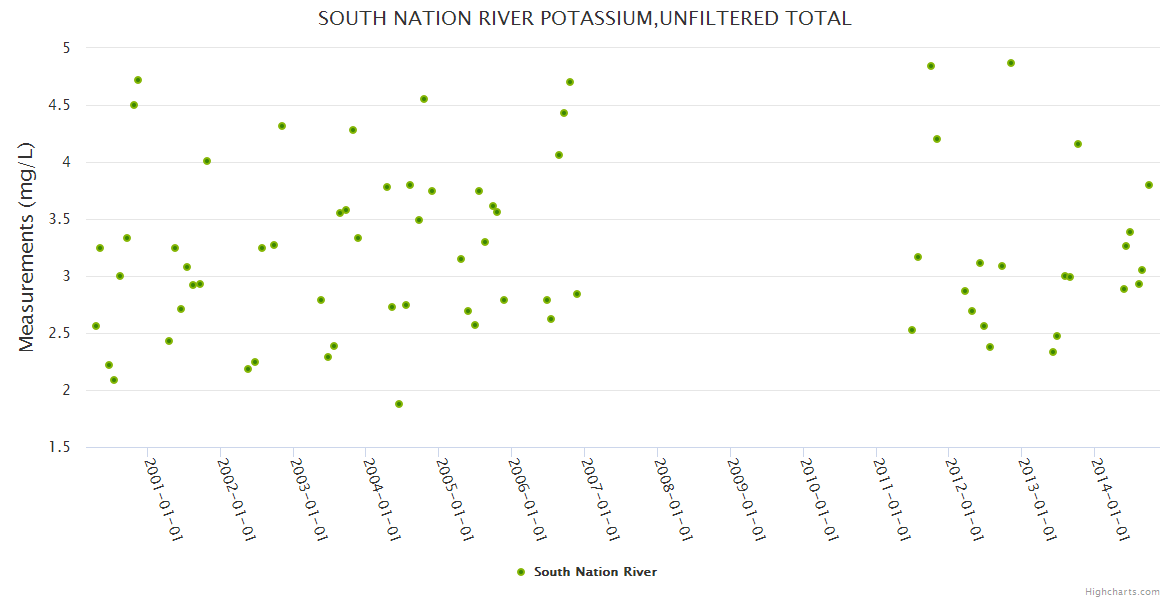Toggle the South Nation River legend label
The height and width of the screenshot is (600, 1170).
tap(595, 572)
